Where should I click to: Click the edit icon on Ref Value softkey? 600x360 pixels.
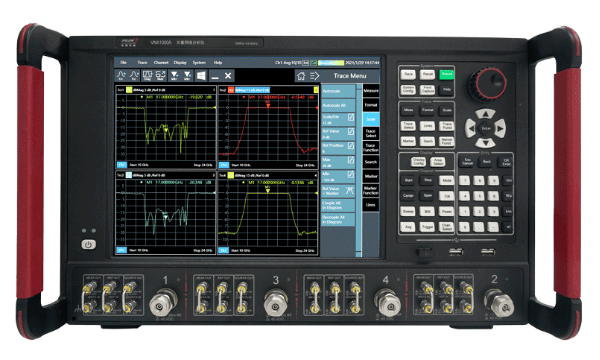(x=351, y=132)
